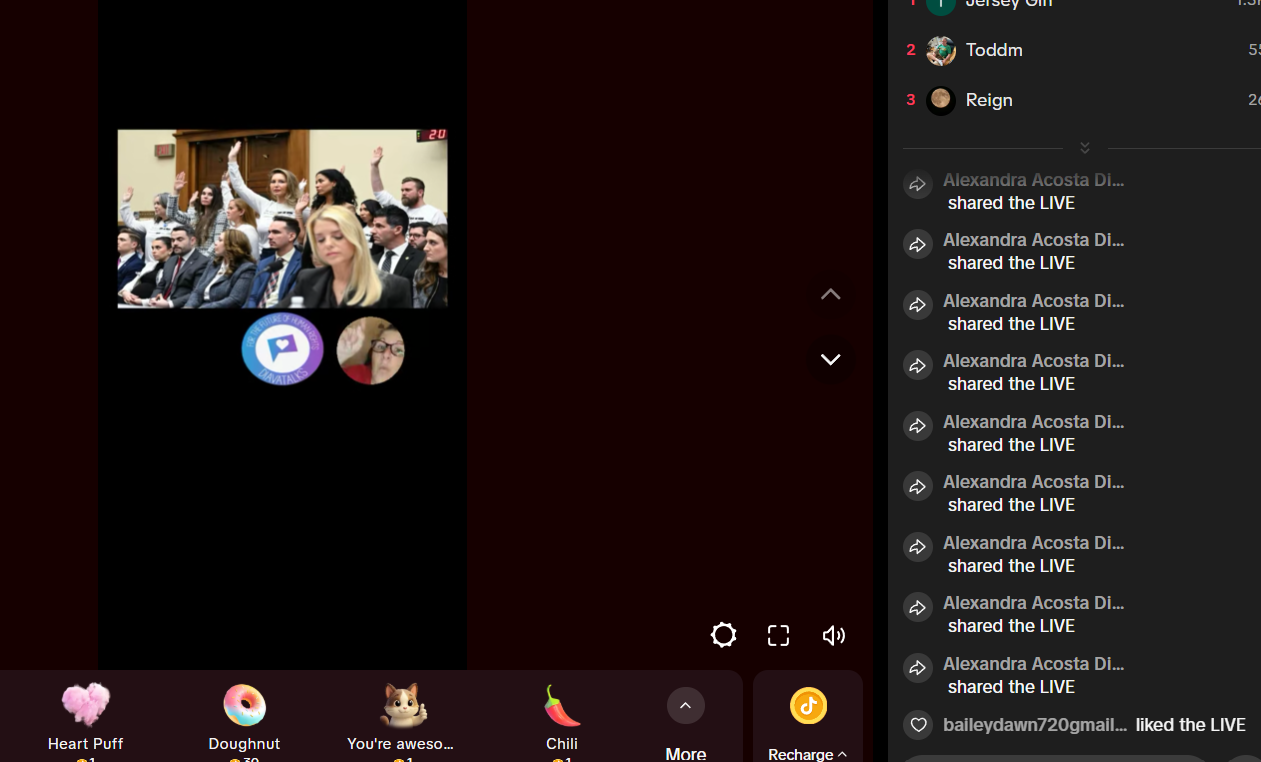Open baileydawn720gmail's profile from chat
This screenshot has width=1261, height=762.
click(1034, 725)
